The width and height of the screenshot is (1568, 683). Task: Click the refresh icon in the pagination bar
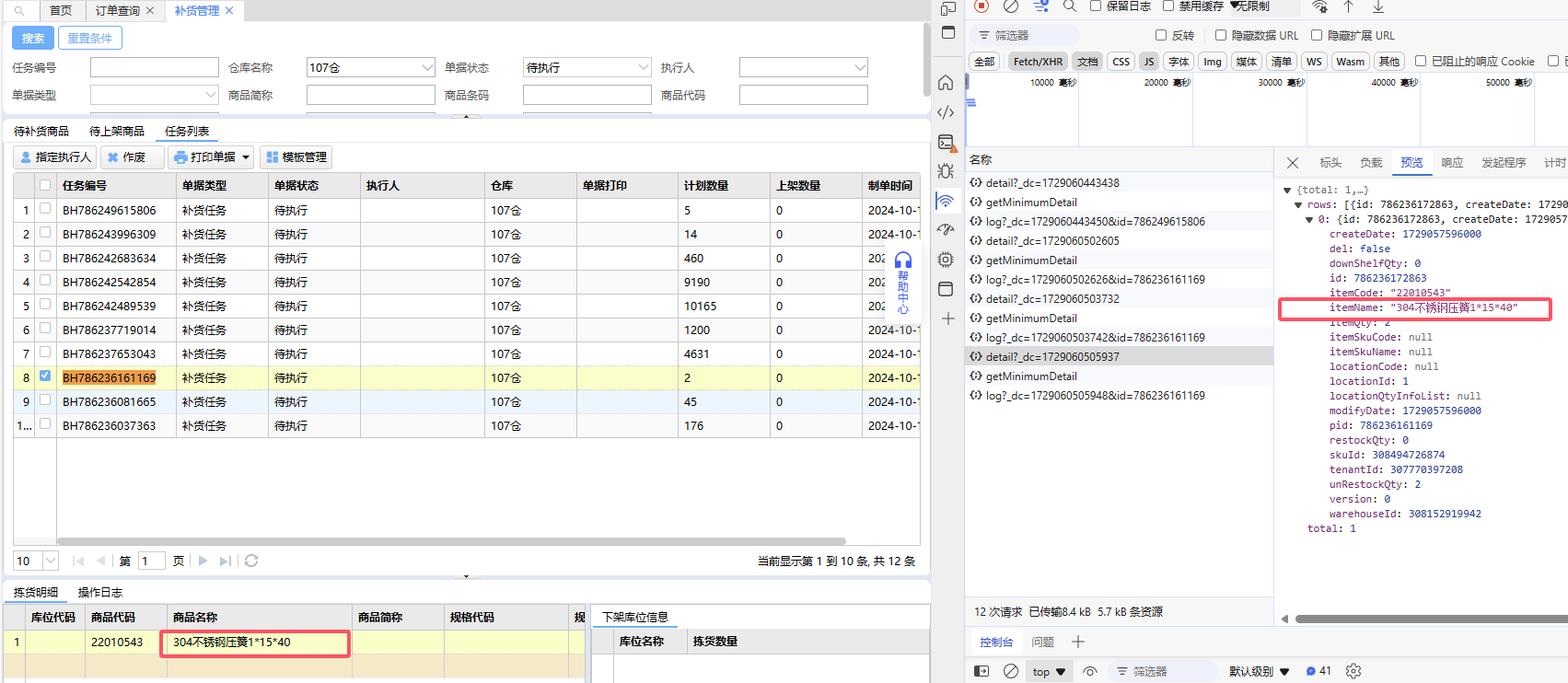[251, 561]
